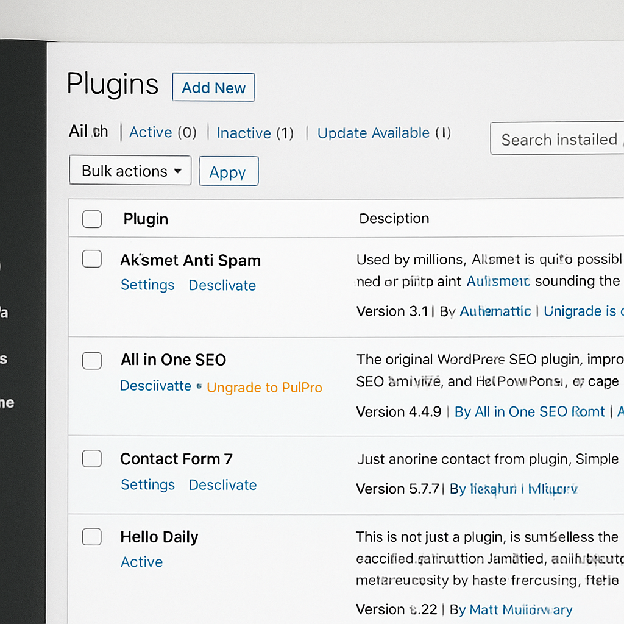Click the Active link under Hello Daily
624x624 pixels.
142,562
